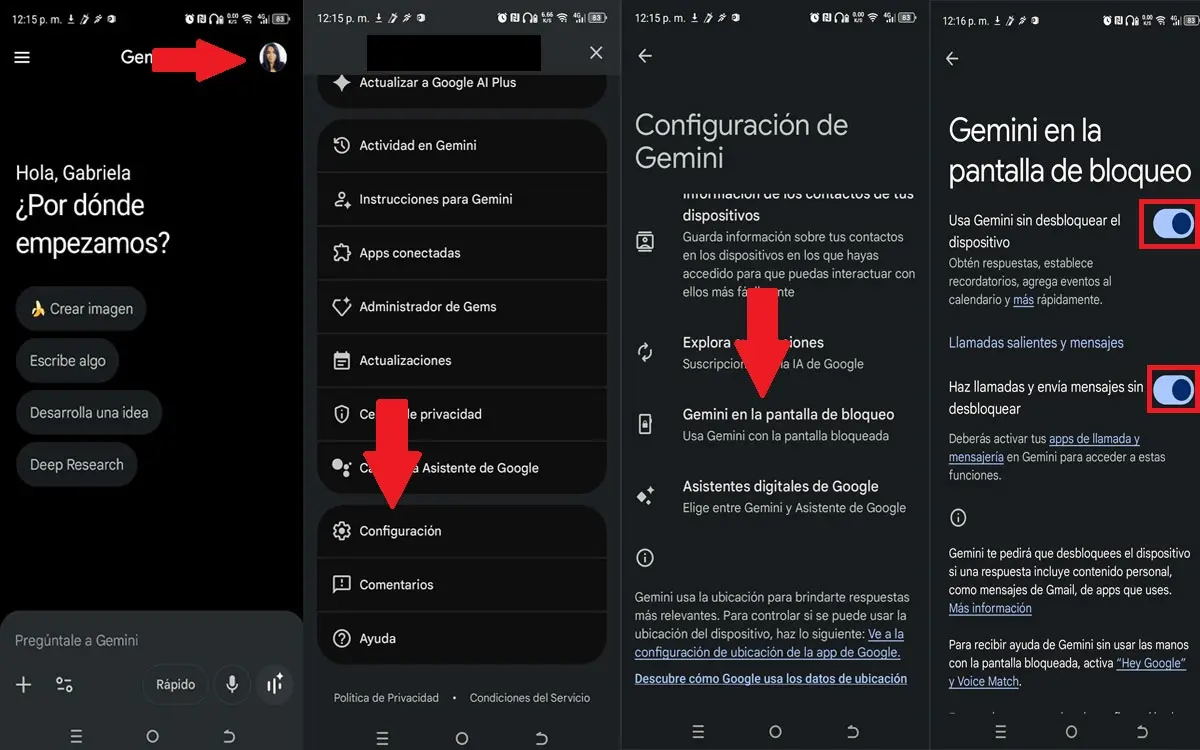Tap the Android home button
This screenshot has width=1200, height=750.
pyautogui.click(x=152, y=735)
